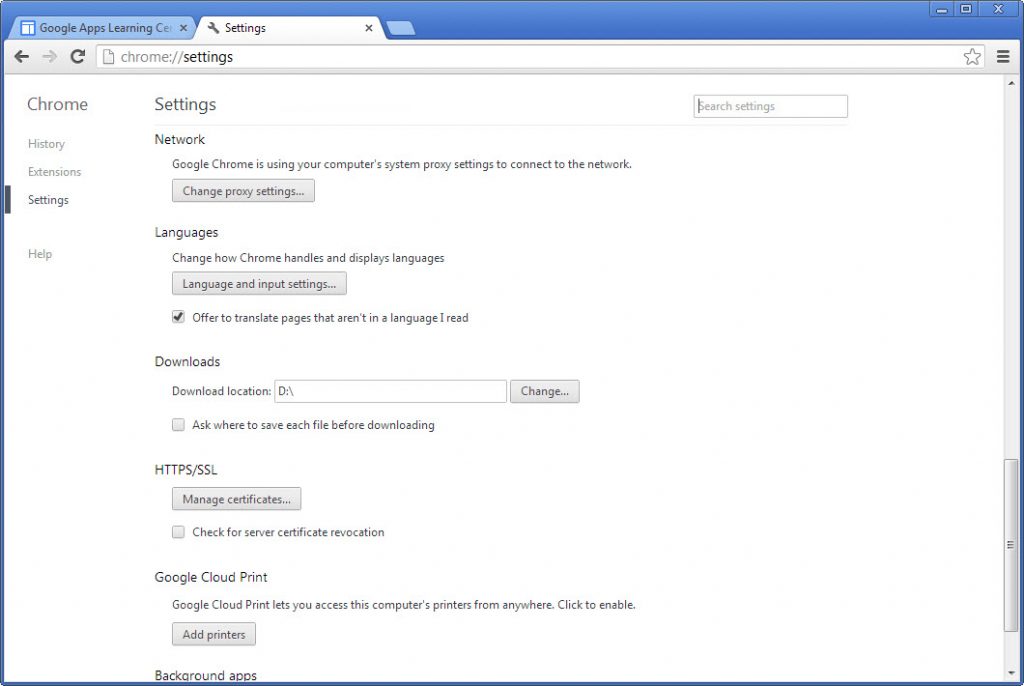Open Language and input settings

(259, 284)
